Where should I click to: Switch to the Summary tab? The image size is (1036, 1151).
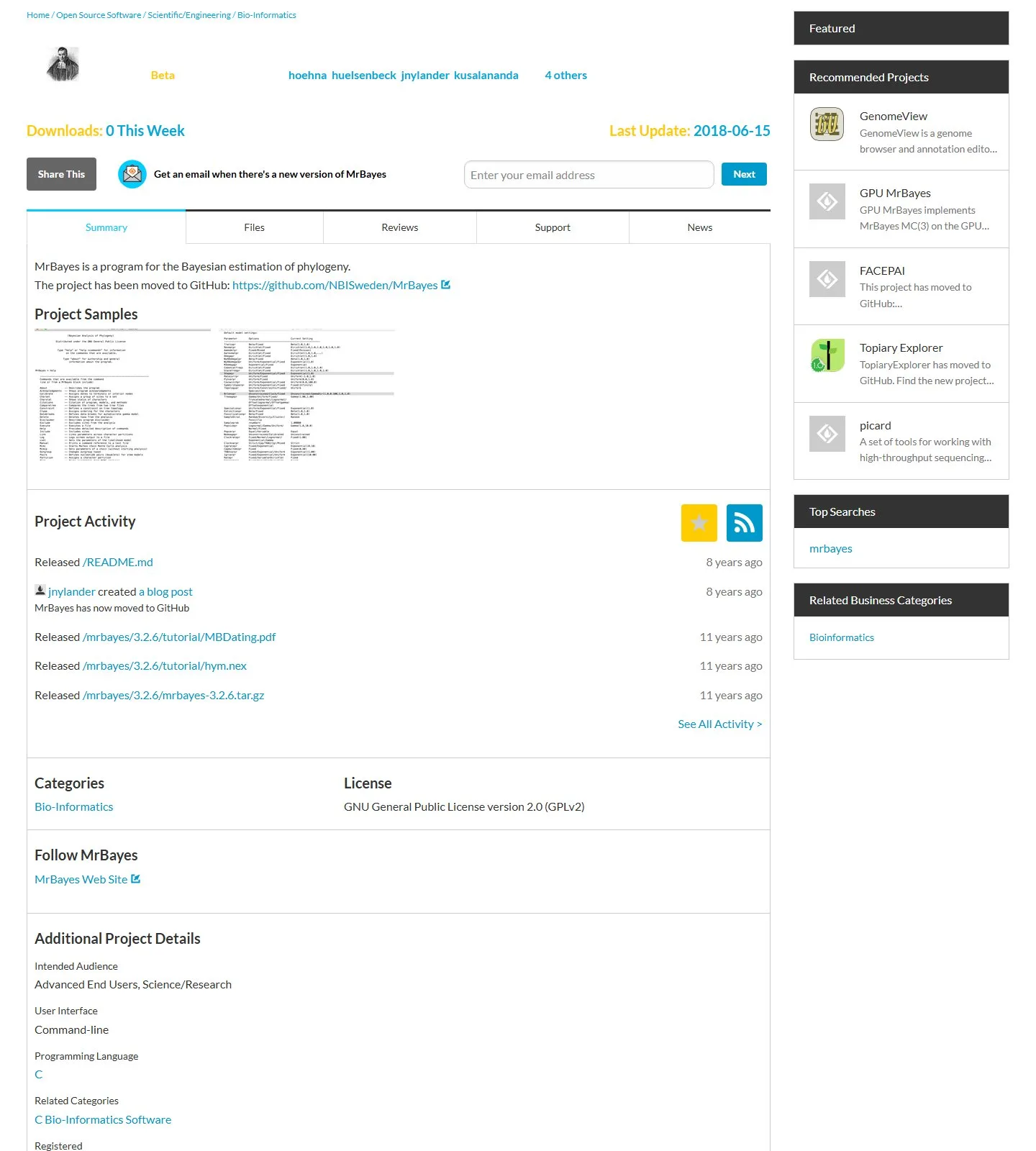click(106, 227)
